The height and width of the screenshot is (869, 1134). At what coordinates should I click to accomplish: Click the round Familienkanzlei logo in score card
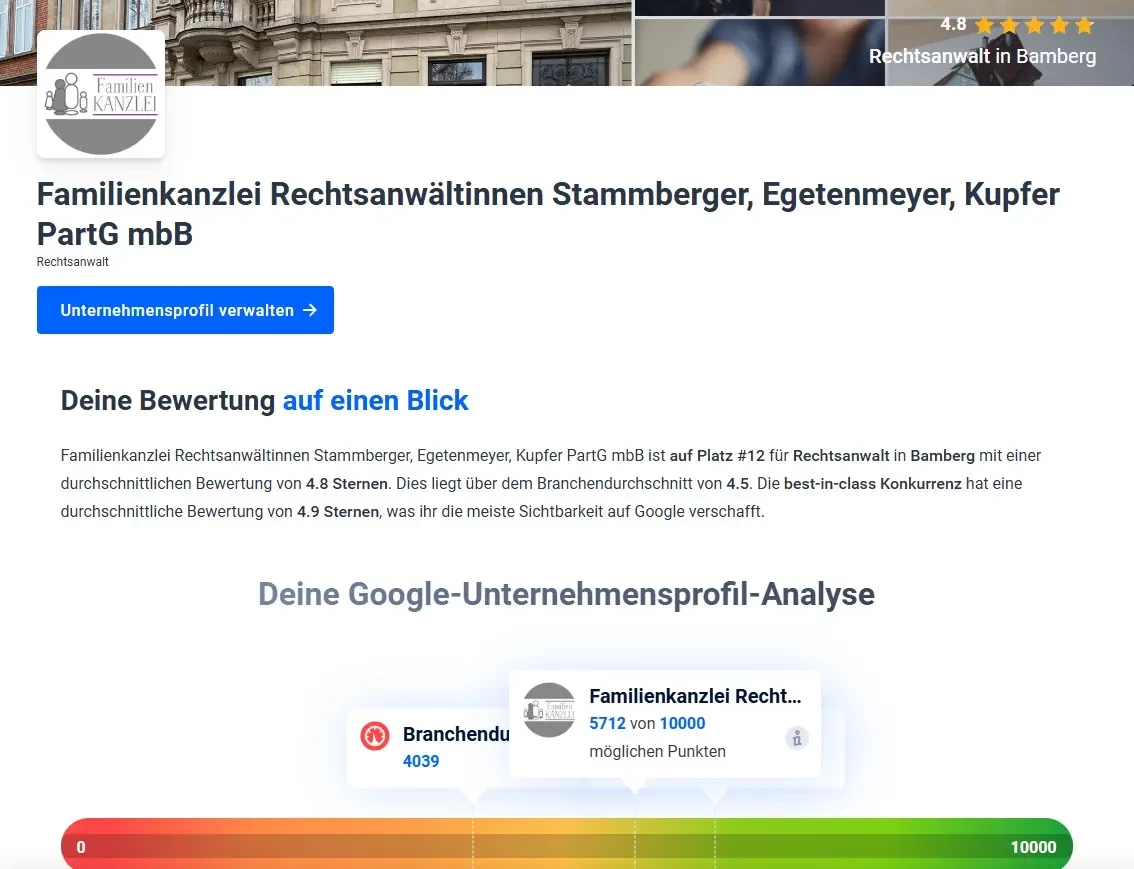(549, 710)
